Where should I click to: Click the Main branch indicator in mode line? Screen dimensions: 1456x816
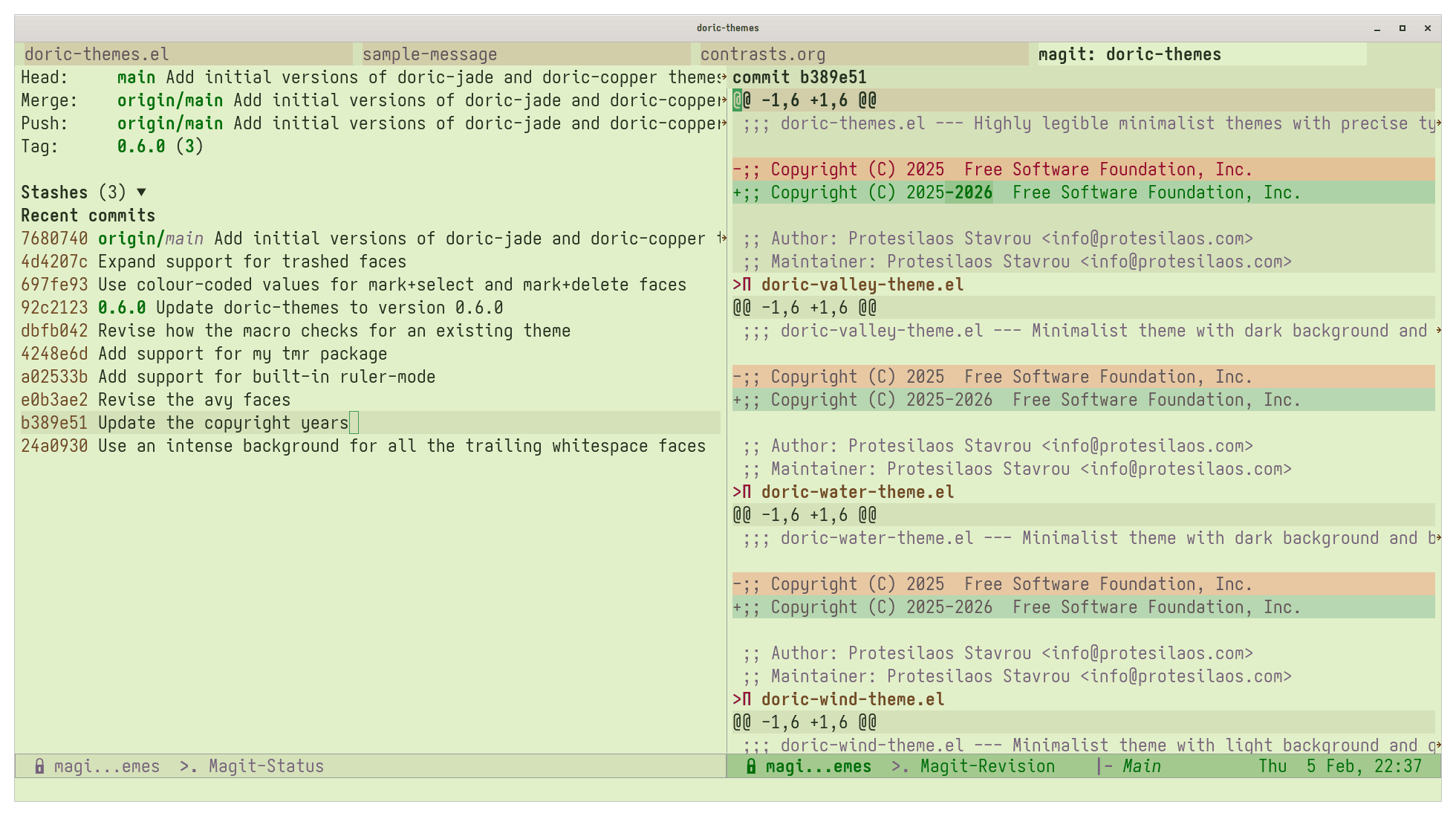[1141, 766]
